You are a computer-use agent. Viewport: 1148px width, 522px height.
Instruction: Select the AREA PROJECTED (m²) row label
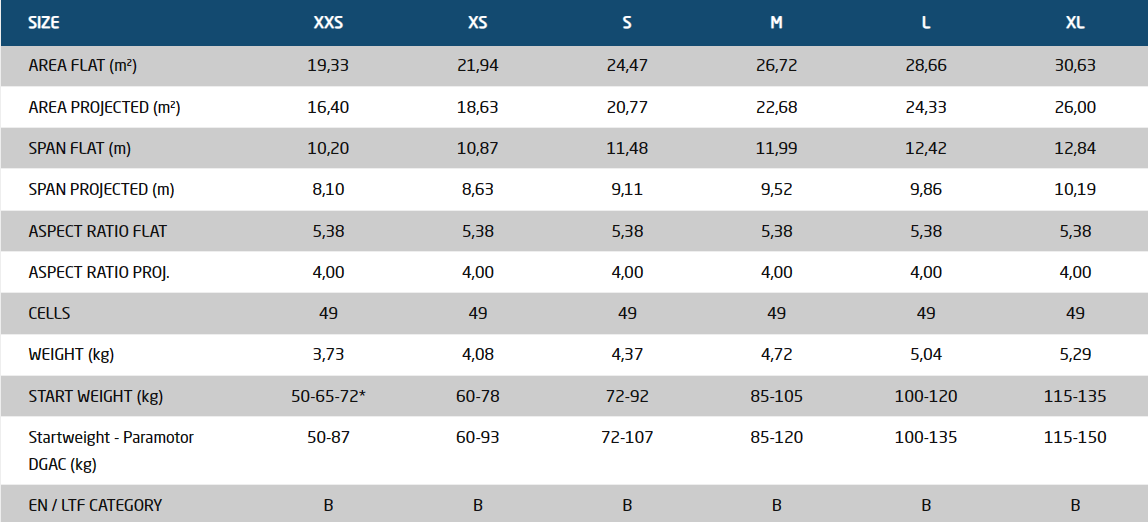(104, 107)
